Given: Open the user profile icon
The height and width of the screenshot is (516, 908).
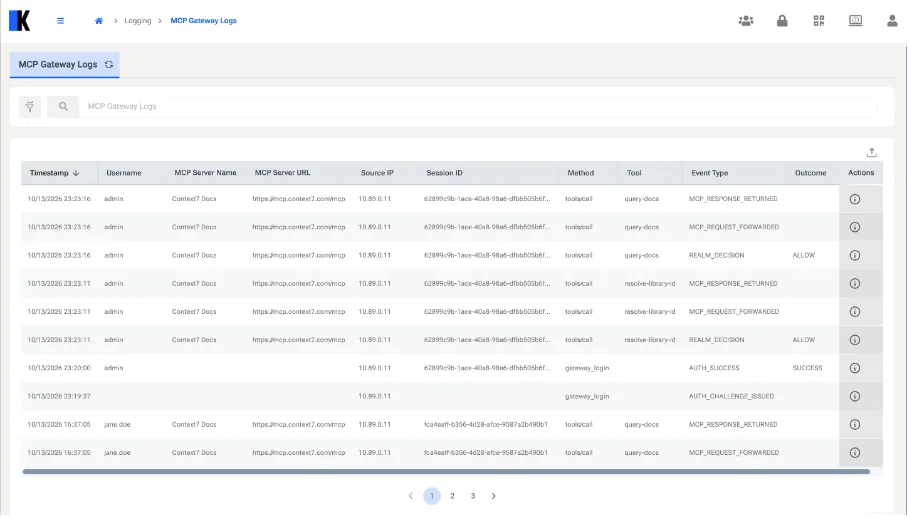Looking at the screenshot, I should (x=892, y=21).
